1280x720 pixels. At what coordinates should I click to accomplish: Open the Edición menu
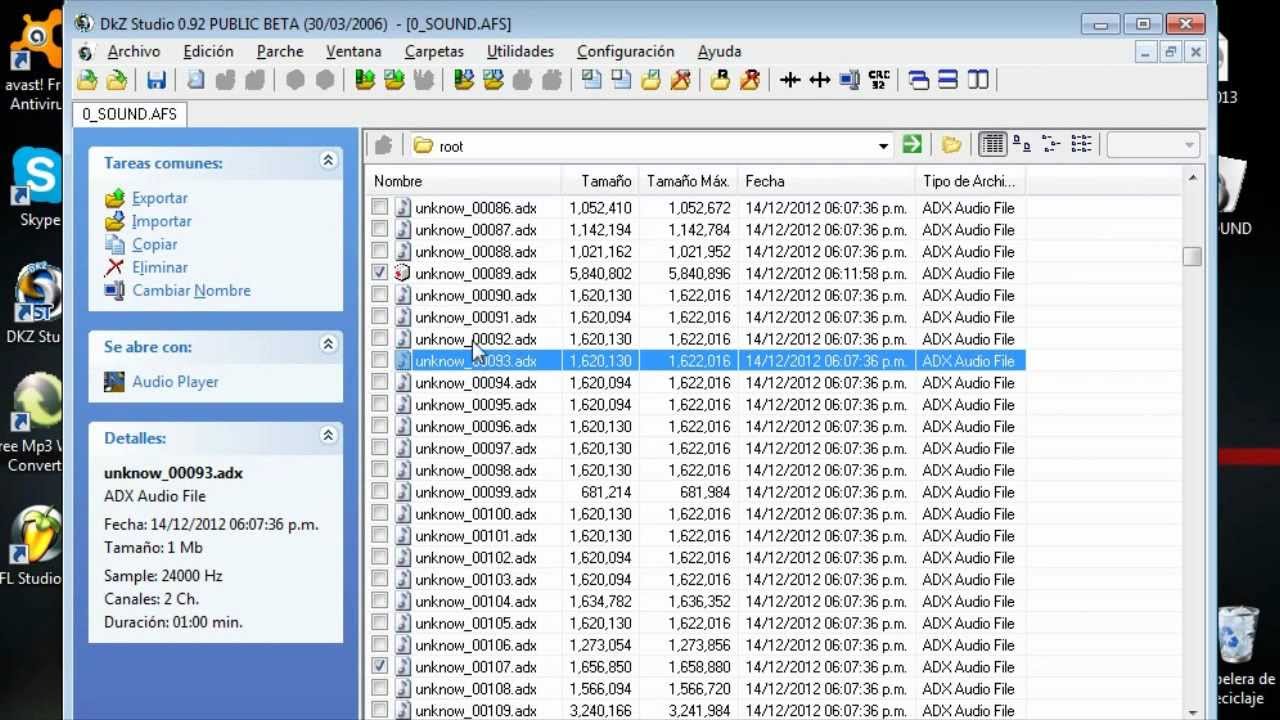pyautogui.click(x=208, y=51)
